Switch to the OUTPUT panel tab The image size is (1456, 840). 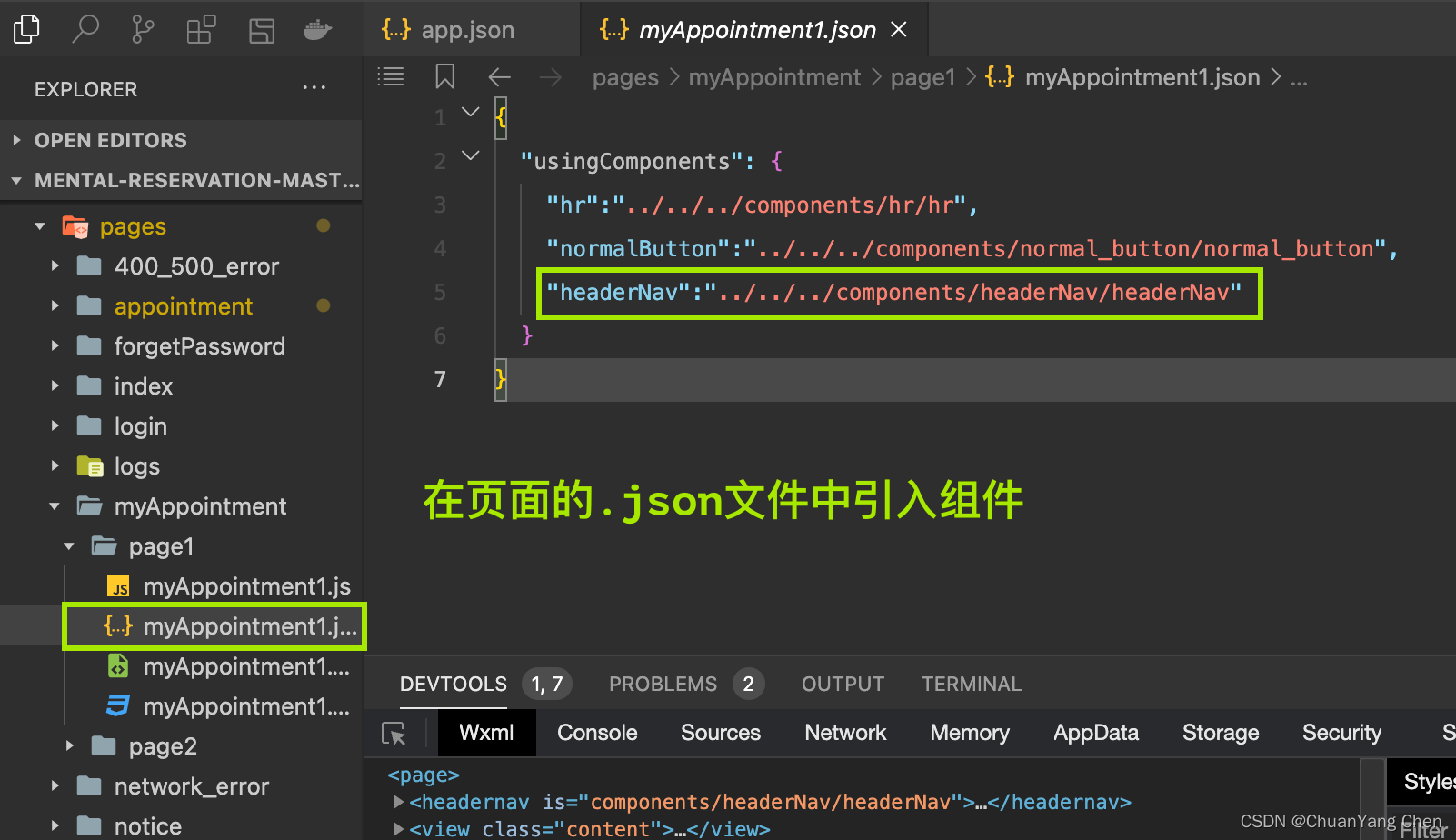(x=843, y=684)
